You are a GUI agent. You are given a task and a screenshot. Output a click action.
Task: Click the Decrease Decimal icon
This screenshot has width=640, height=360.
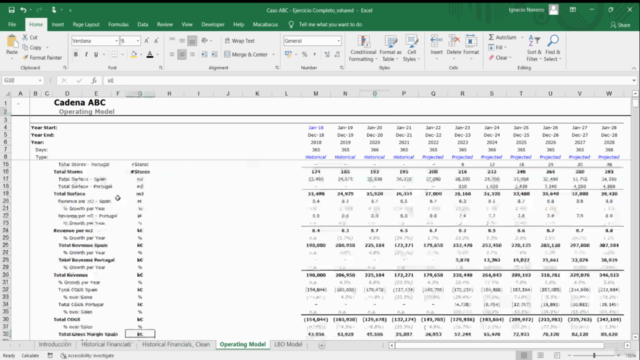point(337,54)
